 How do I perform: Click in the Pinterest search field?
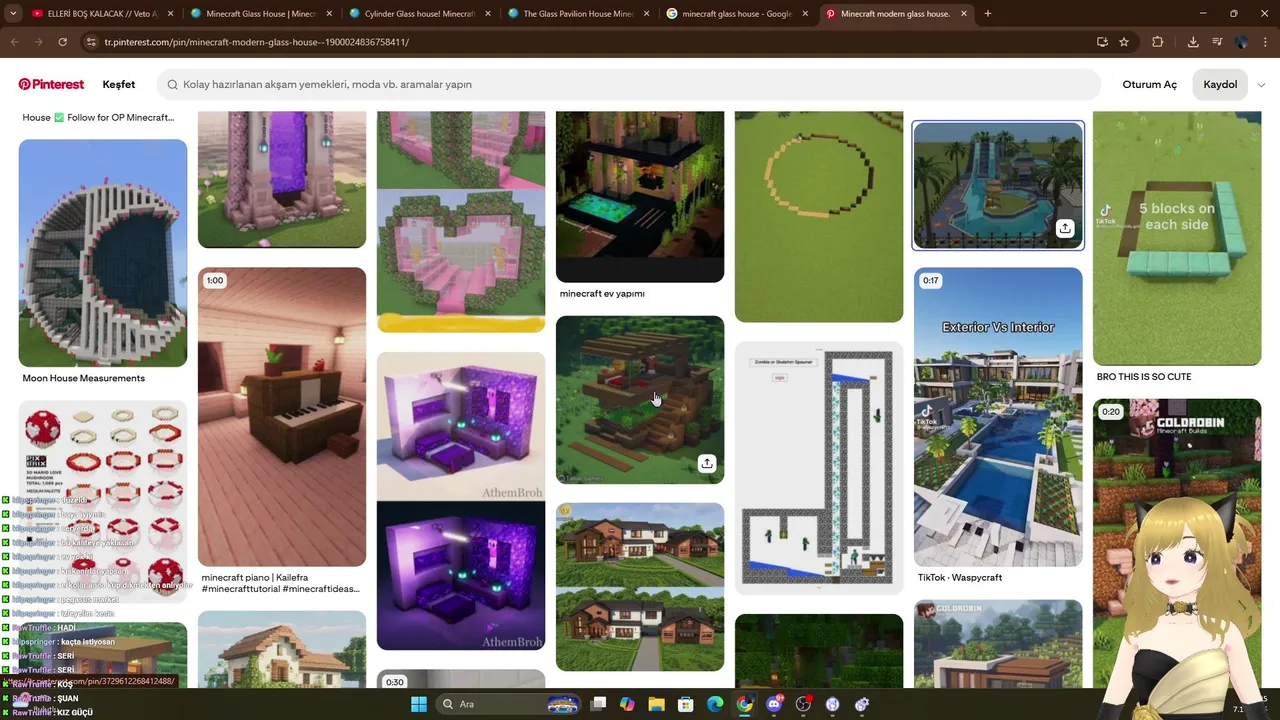tap(630, 85)
